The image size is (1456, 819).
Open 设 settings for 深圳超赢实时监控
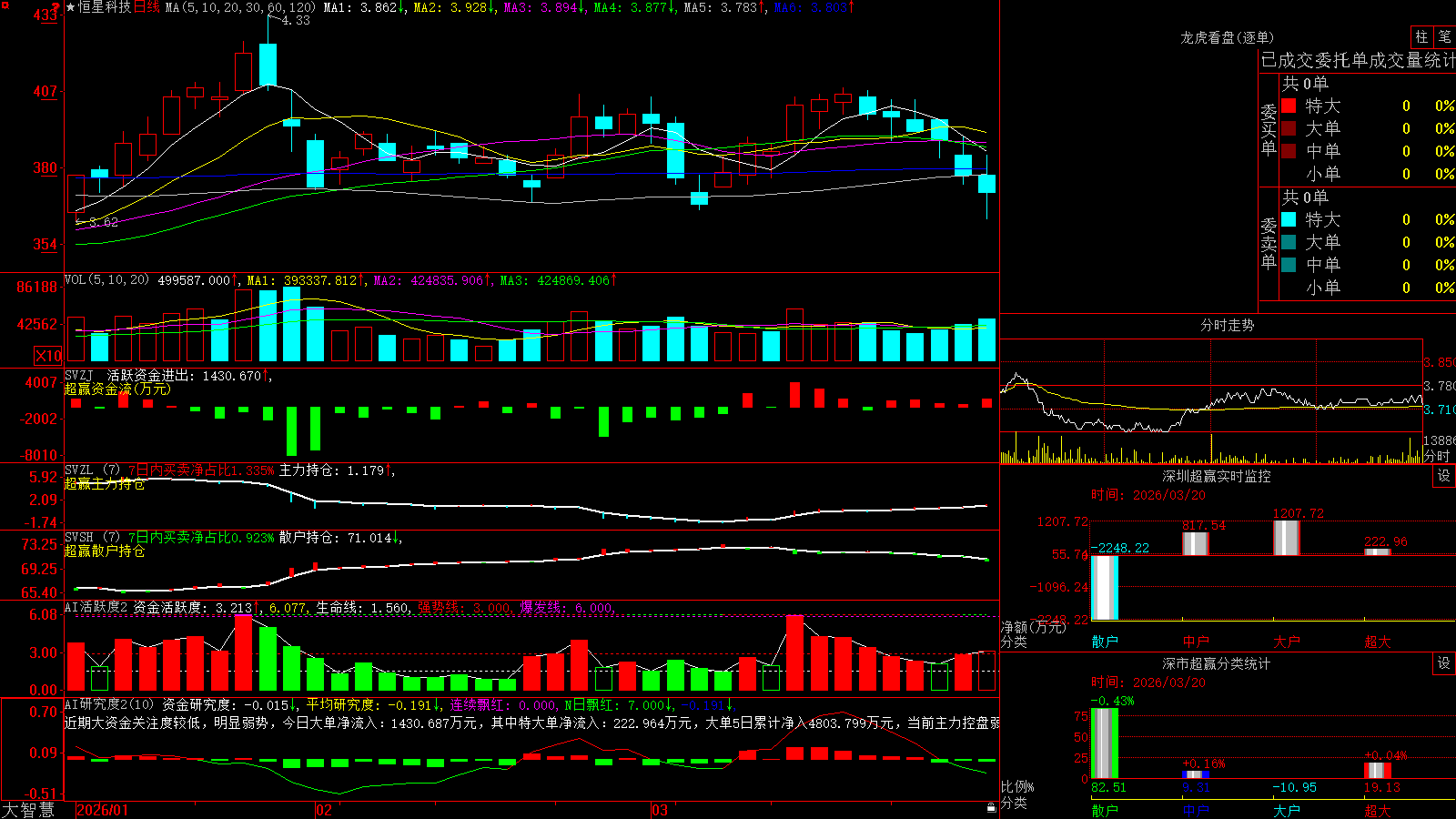(x=1444, y=476)
